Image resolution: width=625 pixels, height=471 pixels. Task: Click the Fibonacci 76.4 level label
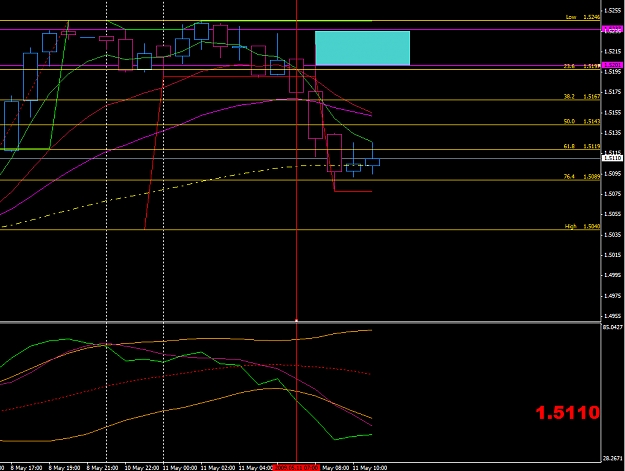[582, 177]
